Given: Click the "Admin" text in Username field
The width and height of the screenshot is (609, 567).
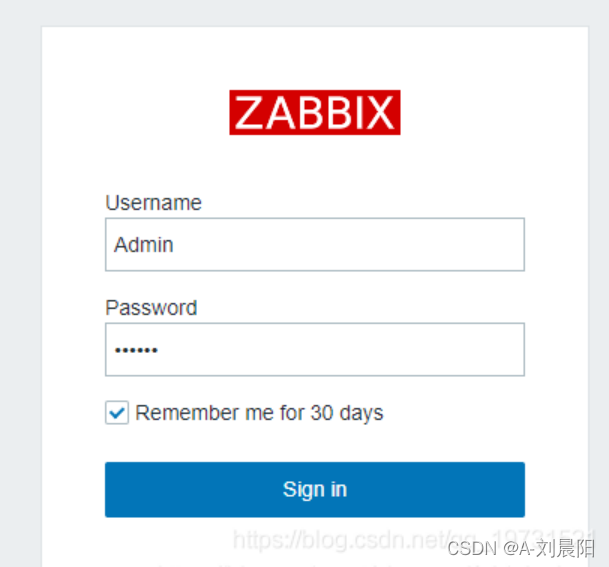Looking at the screenshot, I should (x=144, y=245).
